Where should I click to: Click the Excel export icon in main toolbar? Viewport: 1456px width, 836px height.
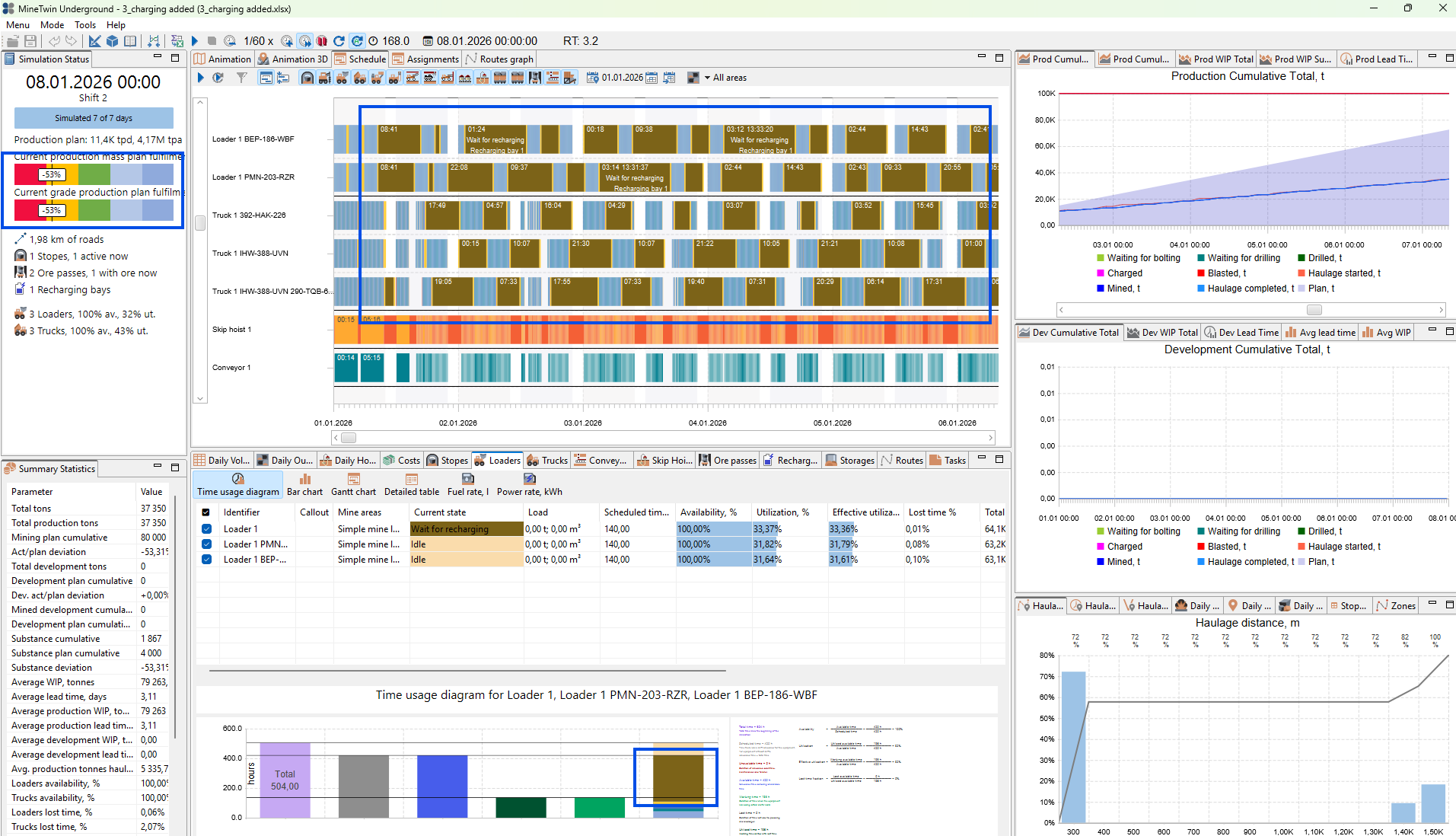pyautogui.click(x=177, y=41)
